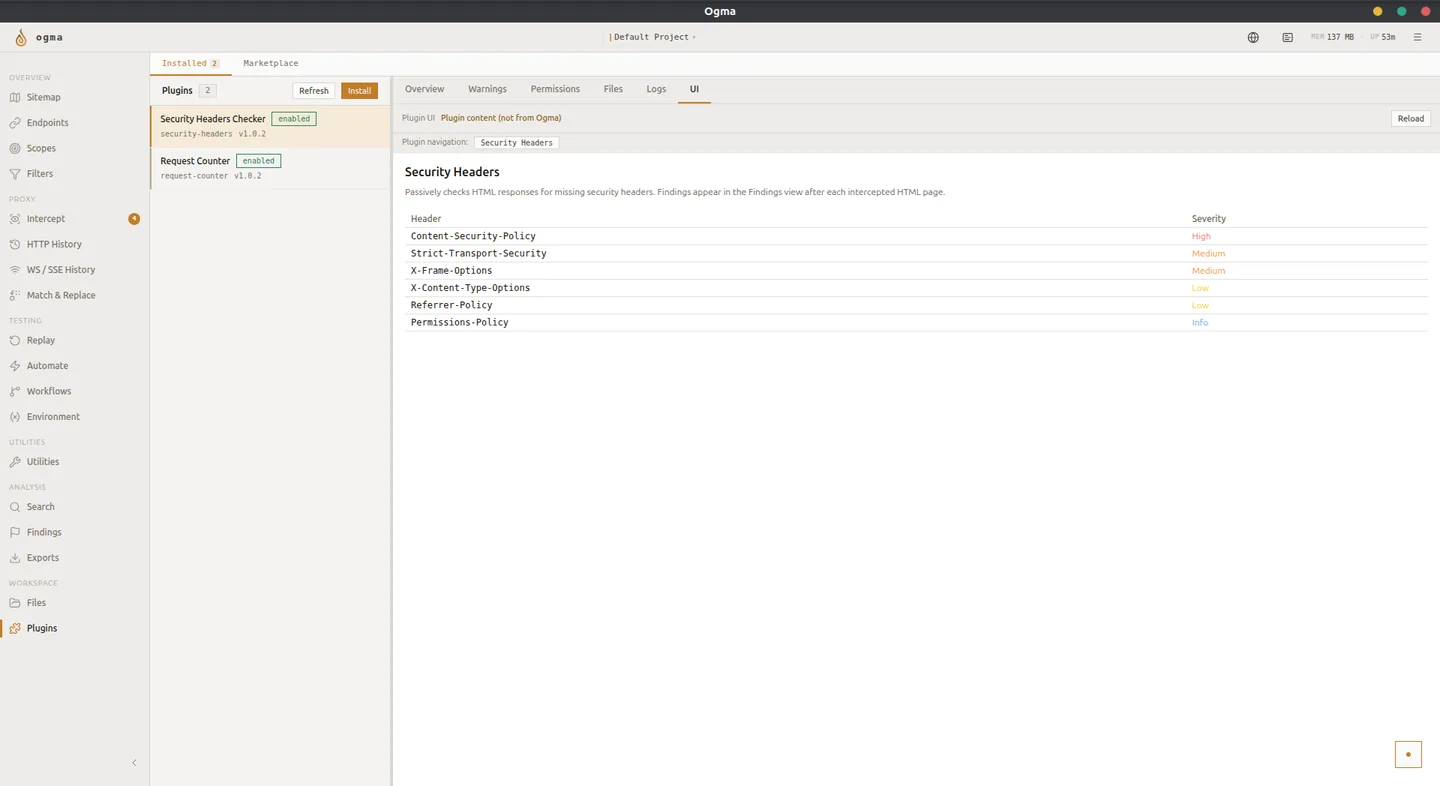The image size is (1440, 786).
Task: Click the Severity column heading
Action: [1209, 219]
